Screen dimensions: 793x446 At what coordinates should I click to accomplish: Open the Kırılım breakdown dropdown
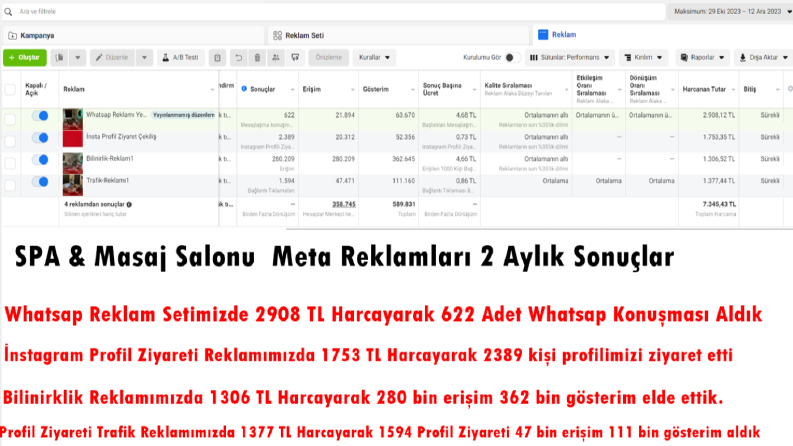643,58
